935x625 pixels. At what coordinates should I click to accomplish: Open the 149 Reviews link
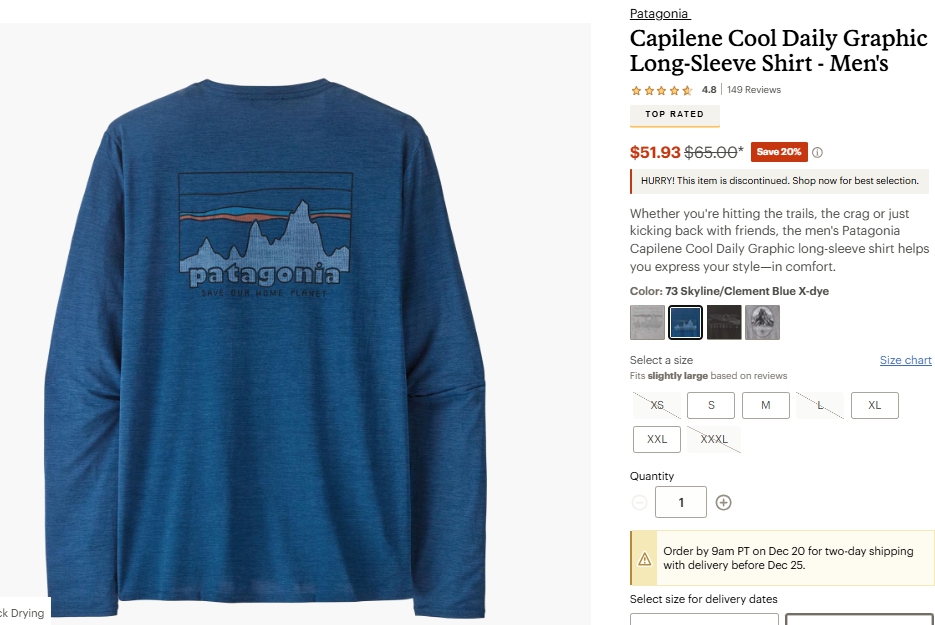754,90
